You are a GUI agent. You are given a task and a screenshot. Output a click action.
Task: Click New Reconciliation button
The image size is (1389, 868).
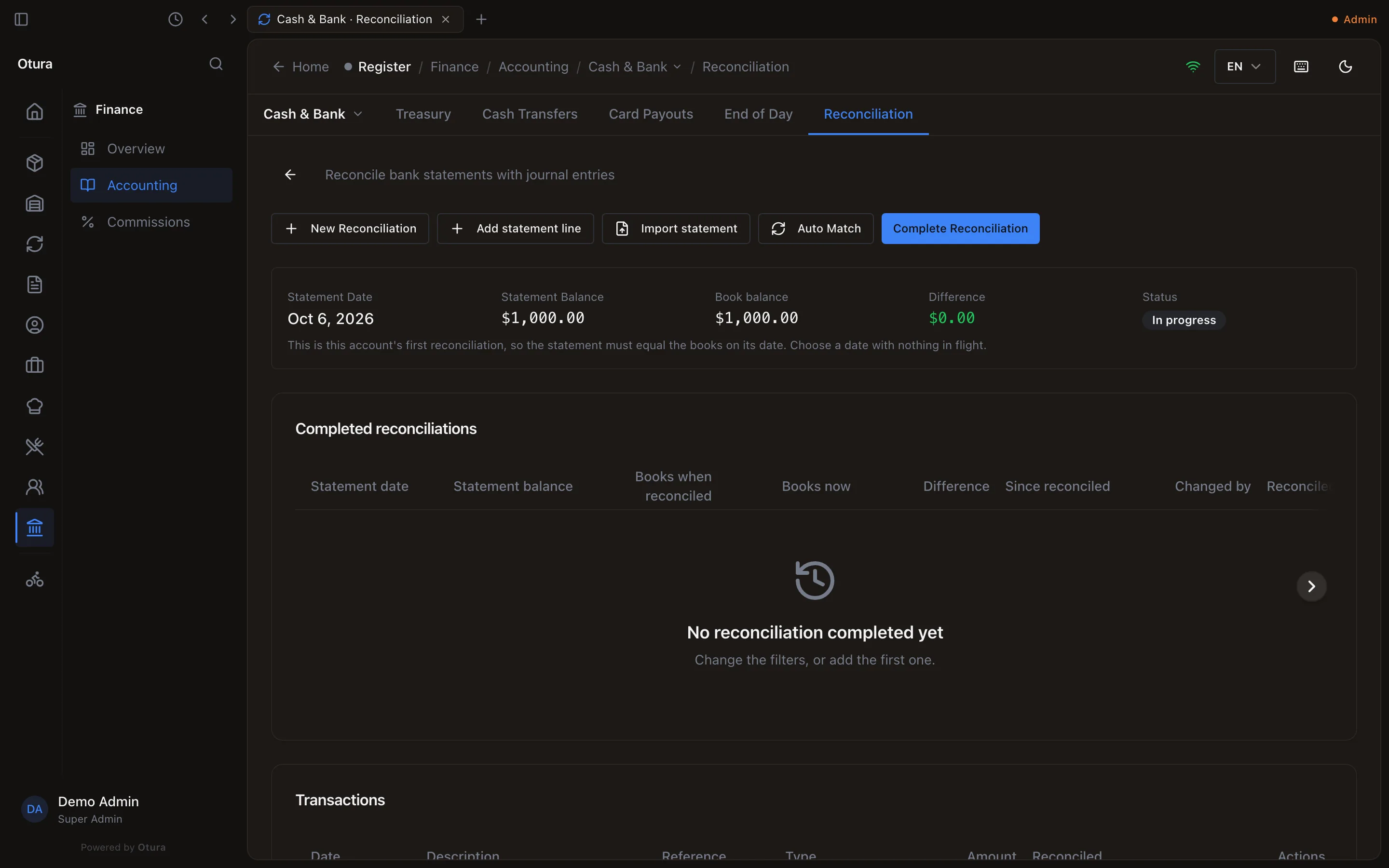tap(350, 229)
